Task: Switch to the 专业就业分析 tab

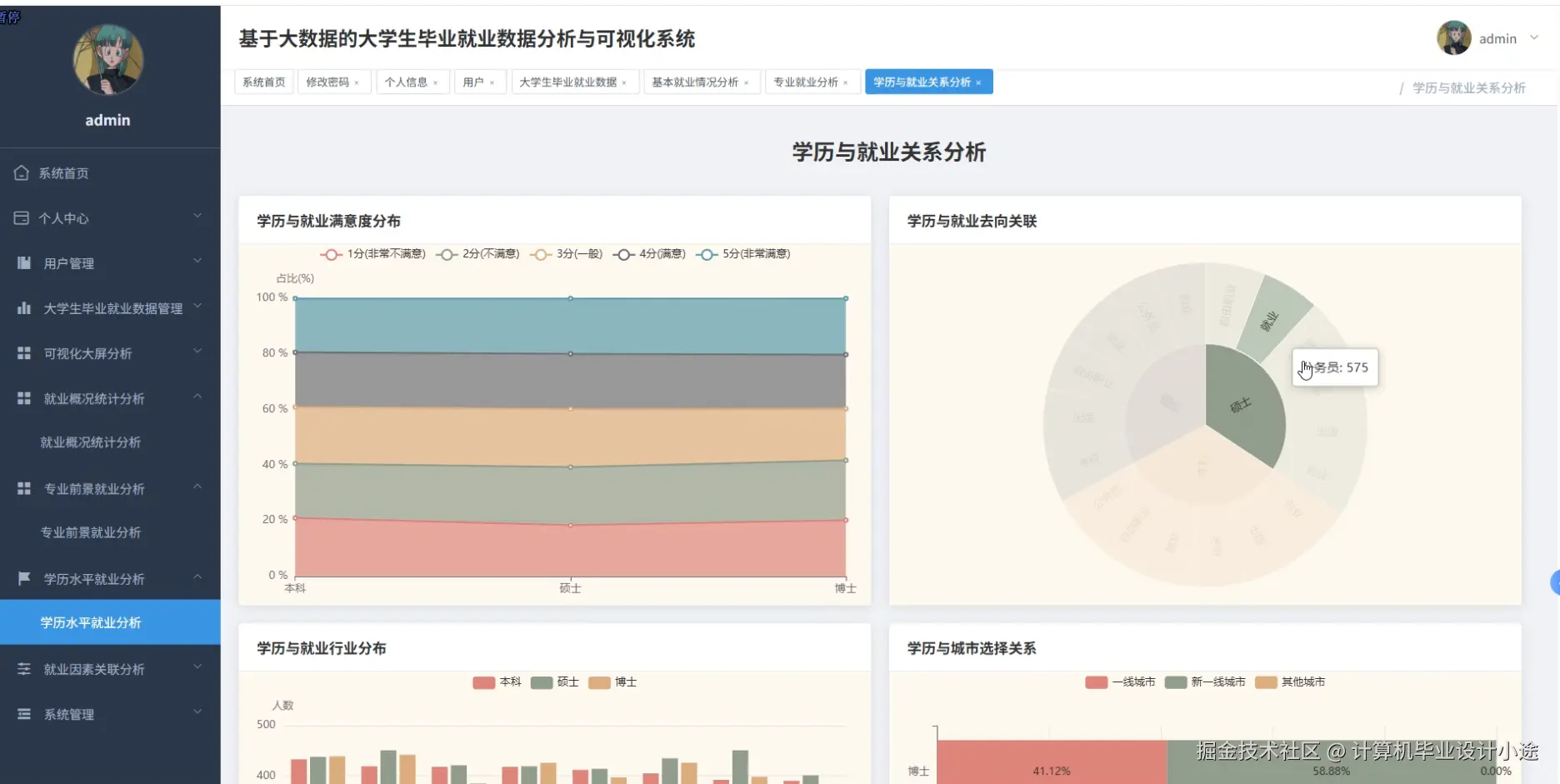Action: [x=807, y=82]
